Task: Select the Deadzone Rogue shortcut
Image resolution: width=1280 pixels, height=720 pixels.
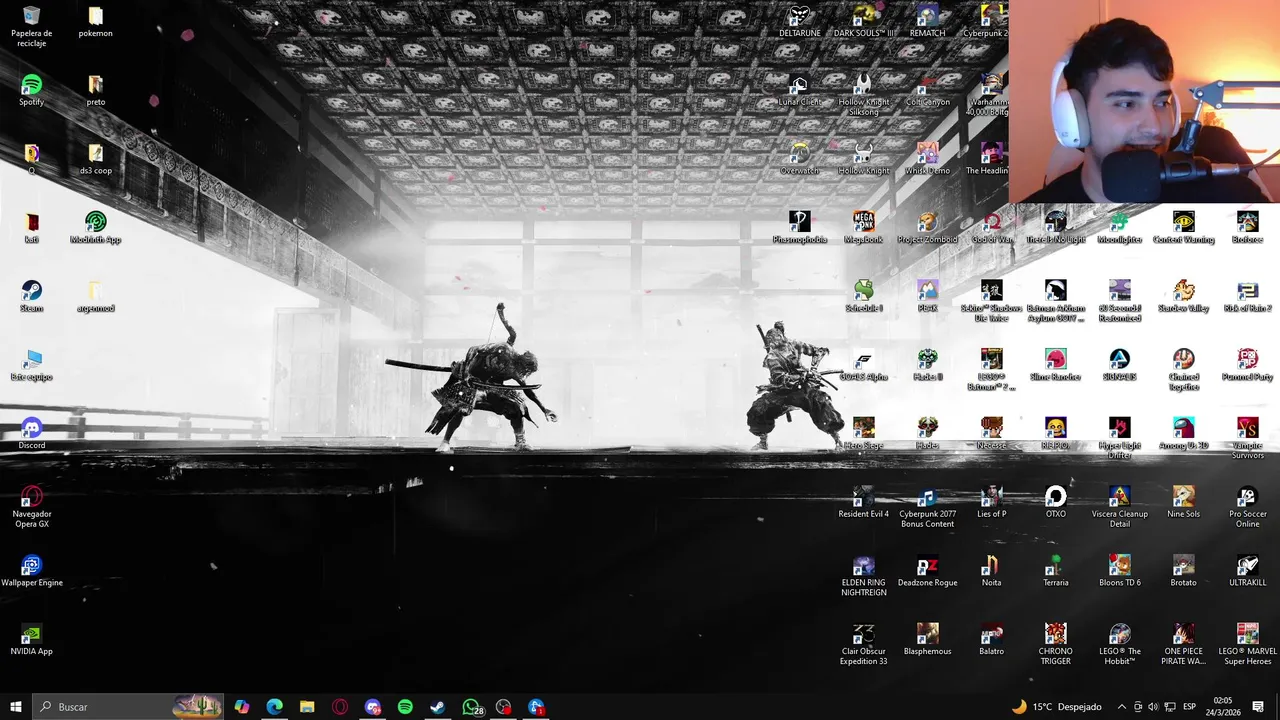Action: [927, 571]
